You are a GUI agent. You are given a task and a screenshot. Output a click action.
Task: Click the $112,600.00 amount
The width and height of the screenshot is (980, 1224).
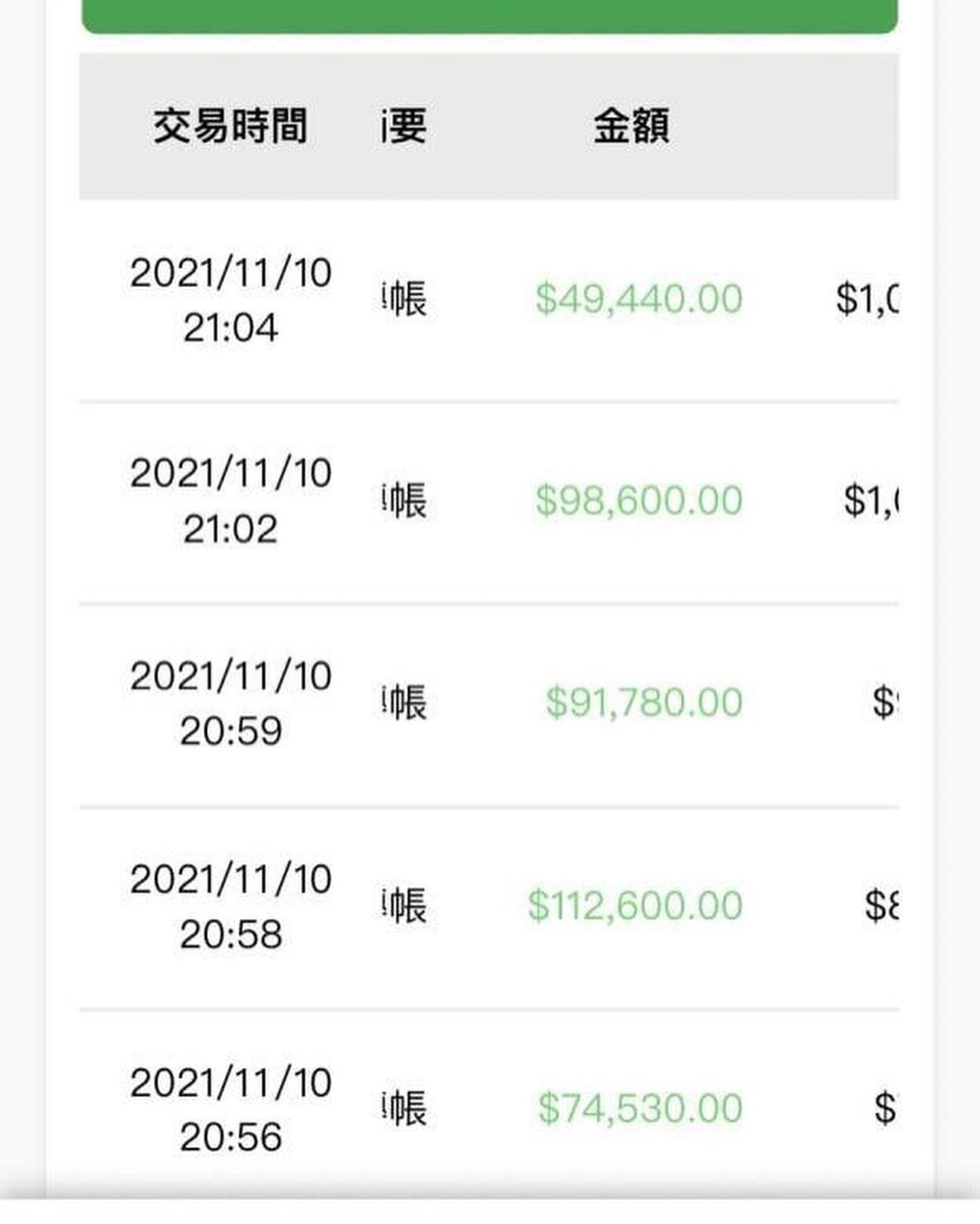[x=635, y=906]
